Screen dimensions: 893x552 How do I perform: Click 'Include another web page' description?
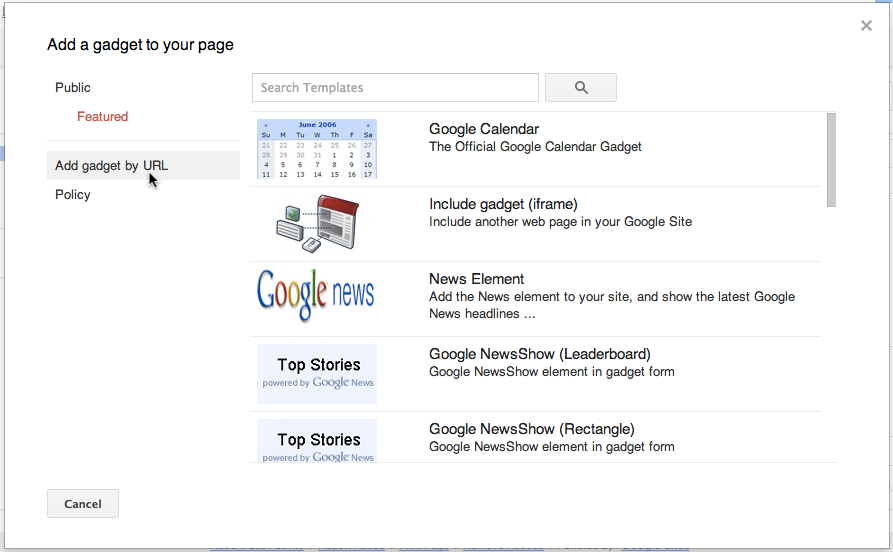(x=560, y=222)
